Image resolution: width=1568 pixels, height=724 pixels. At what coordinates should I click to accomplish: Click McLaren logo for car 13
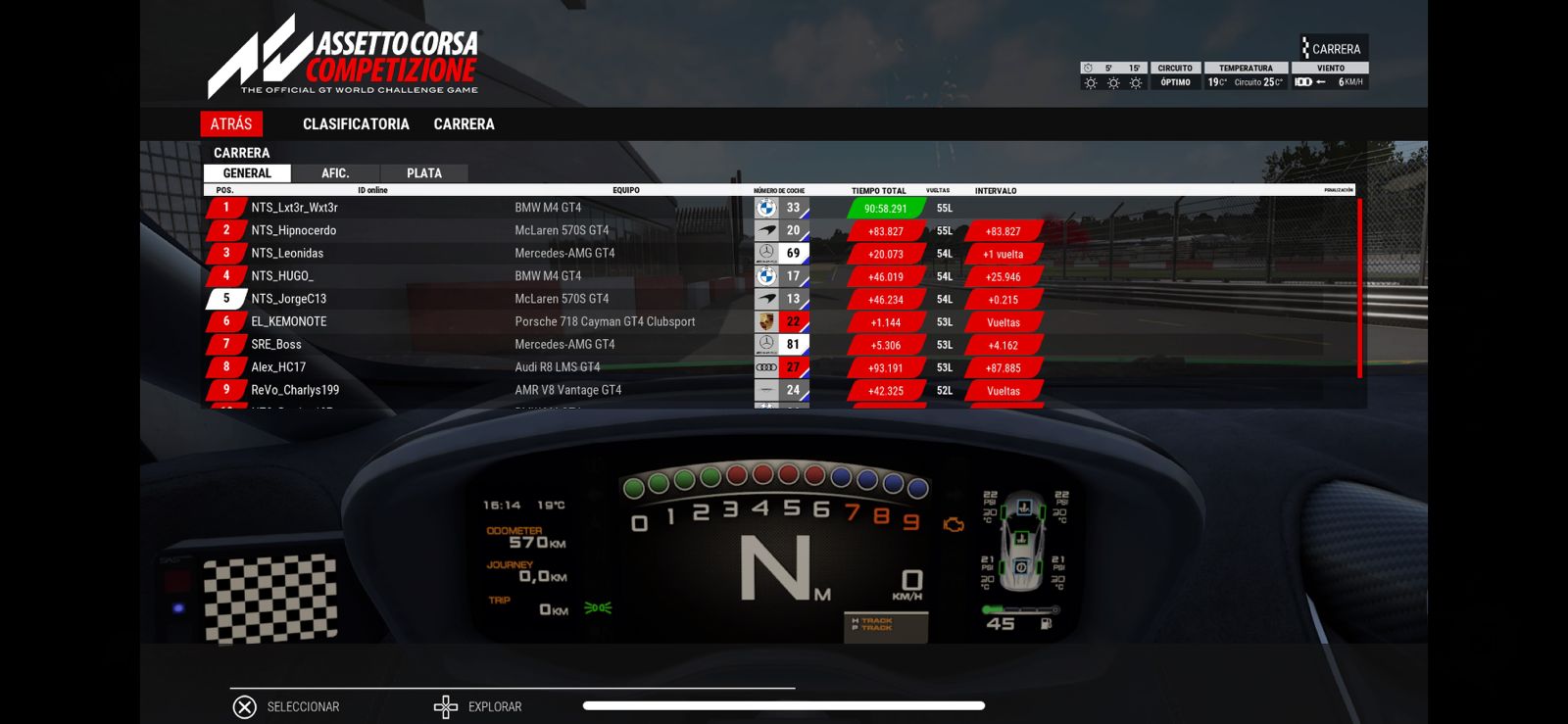[x=766, y=299]
